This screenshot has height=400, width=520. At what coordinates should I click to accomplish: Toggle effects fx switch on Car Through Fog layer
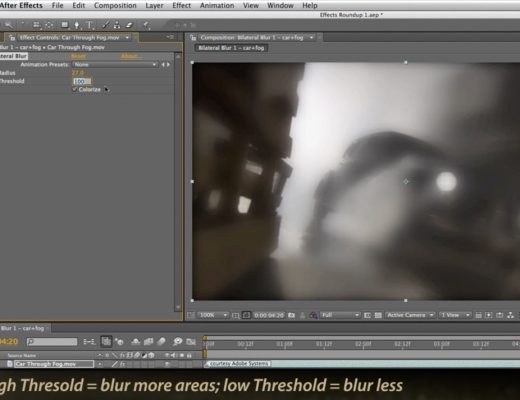click(123, 364)
